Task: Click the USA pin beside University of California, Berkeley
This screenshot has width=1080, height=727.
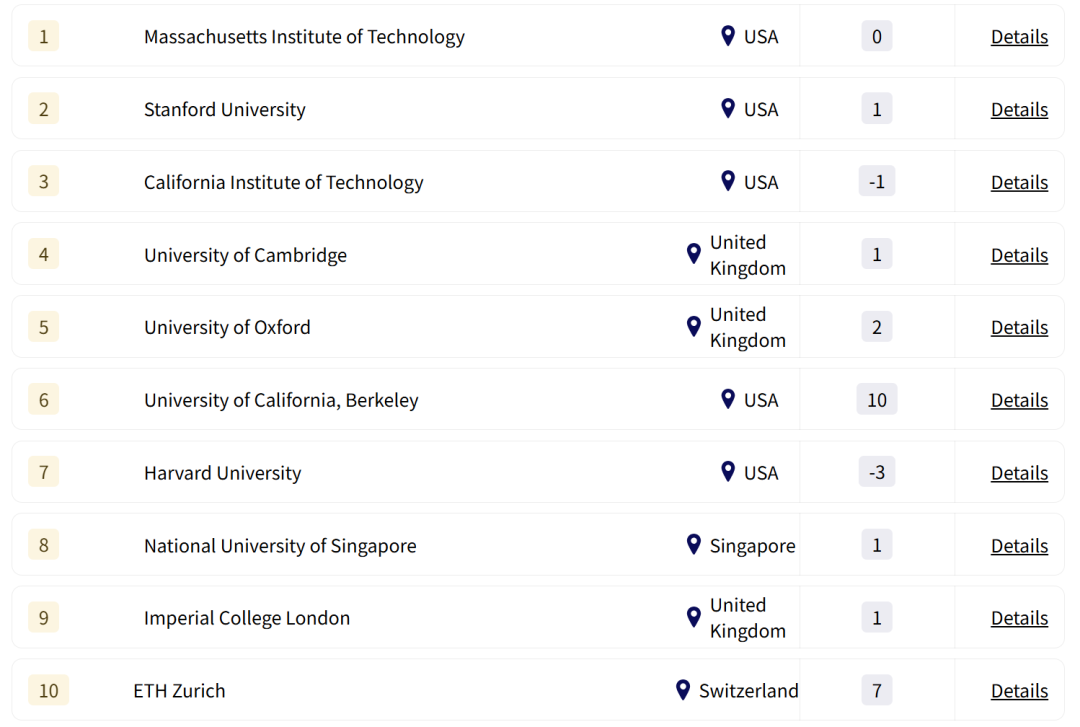Action: coord(728,399)
